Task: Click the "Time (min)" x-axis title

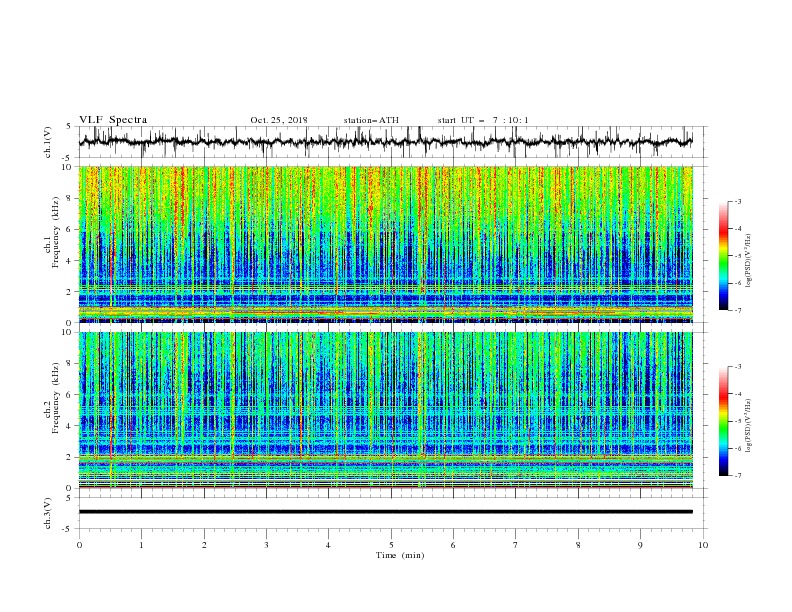Action: (x=400, y=555)
